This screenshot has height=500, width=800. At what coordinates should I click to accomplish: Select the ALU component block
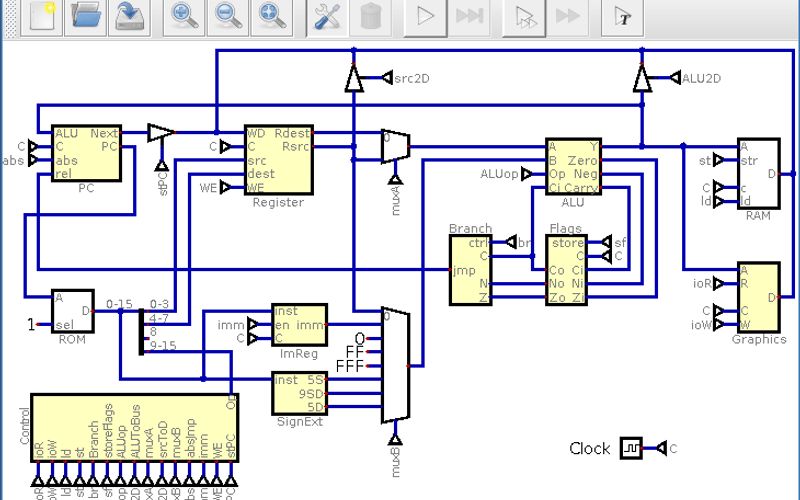pyautogui.click(x=572, y=166)
